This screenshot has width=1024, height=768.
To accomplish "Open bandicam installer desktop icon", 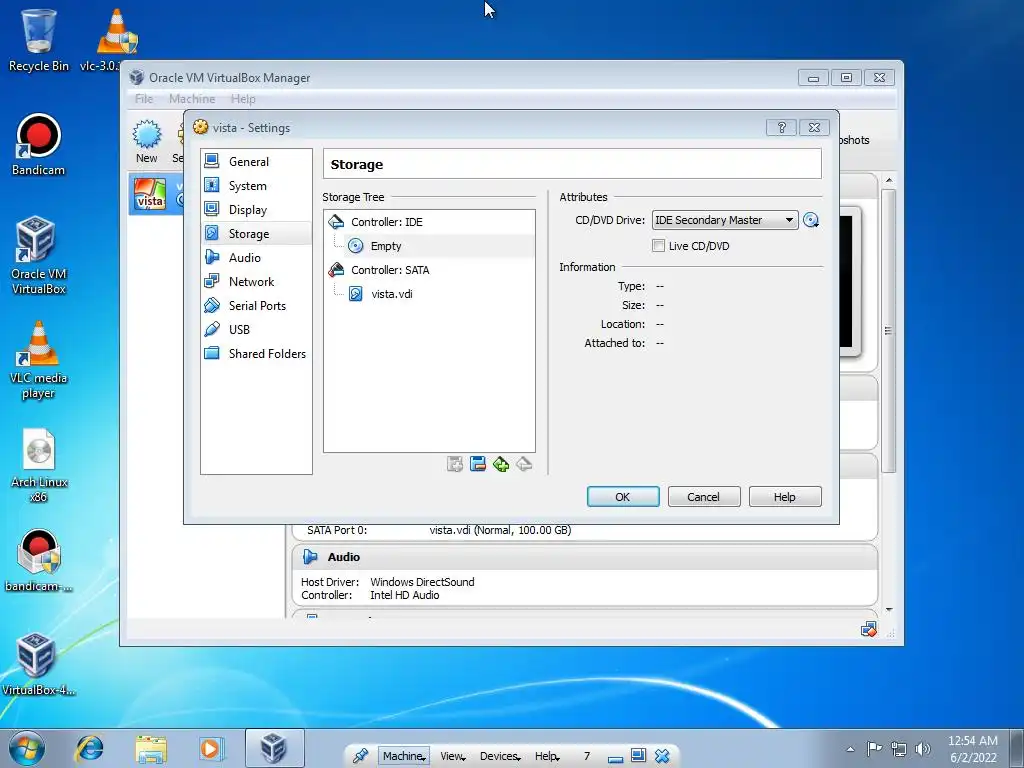I will click(x=39, y=560).
